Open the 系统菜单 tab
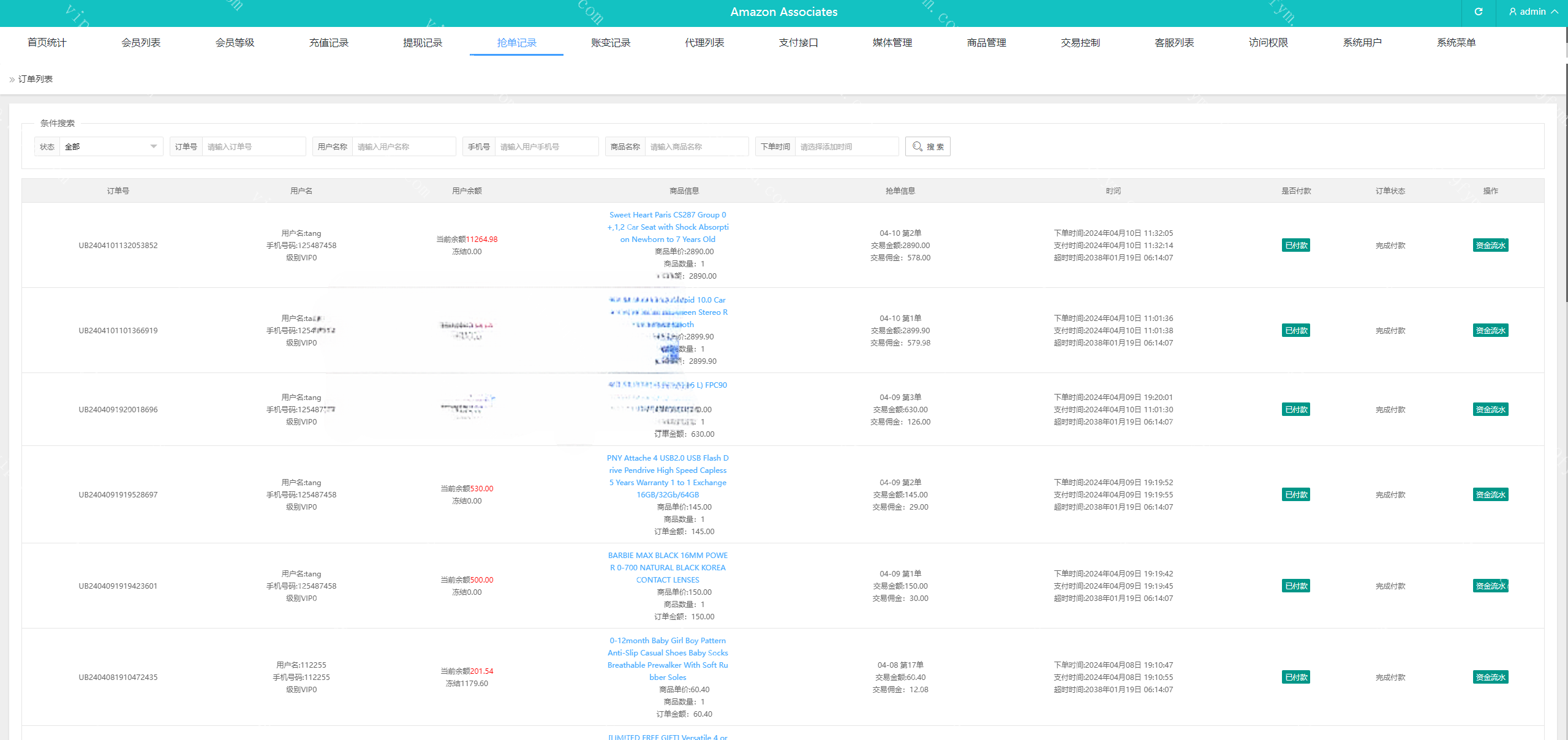The width and height of the screenshot is (1568, 740). click(1456, 42)
